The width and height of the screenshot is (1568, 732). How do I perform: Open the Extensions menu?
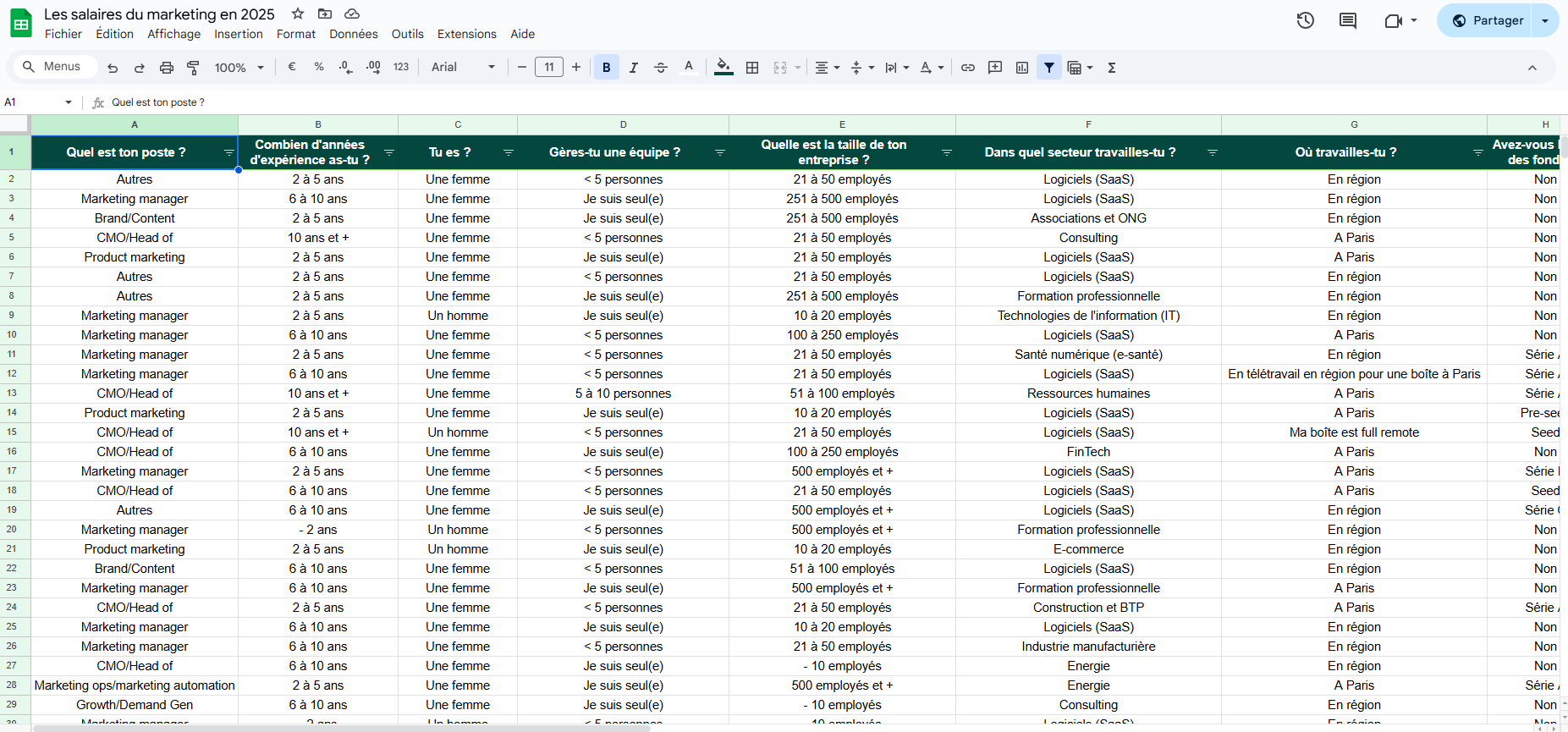click(x=467, y=34)
